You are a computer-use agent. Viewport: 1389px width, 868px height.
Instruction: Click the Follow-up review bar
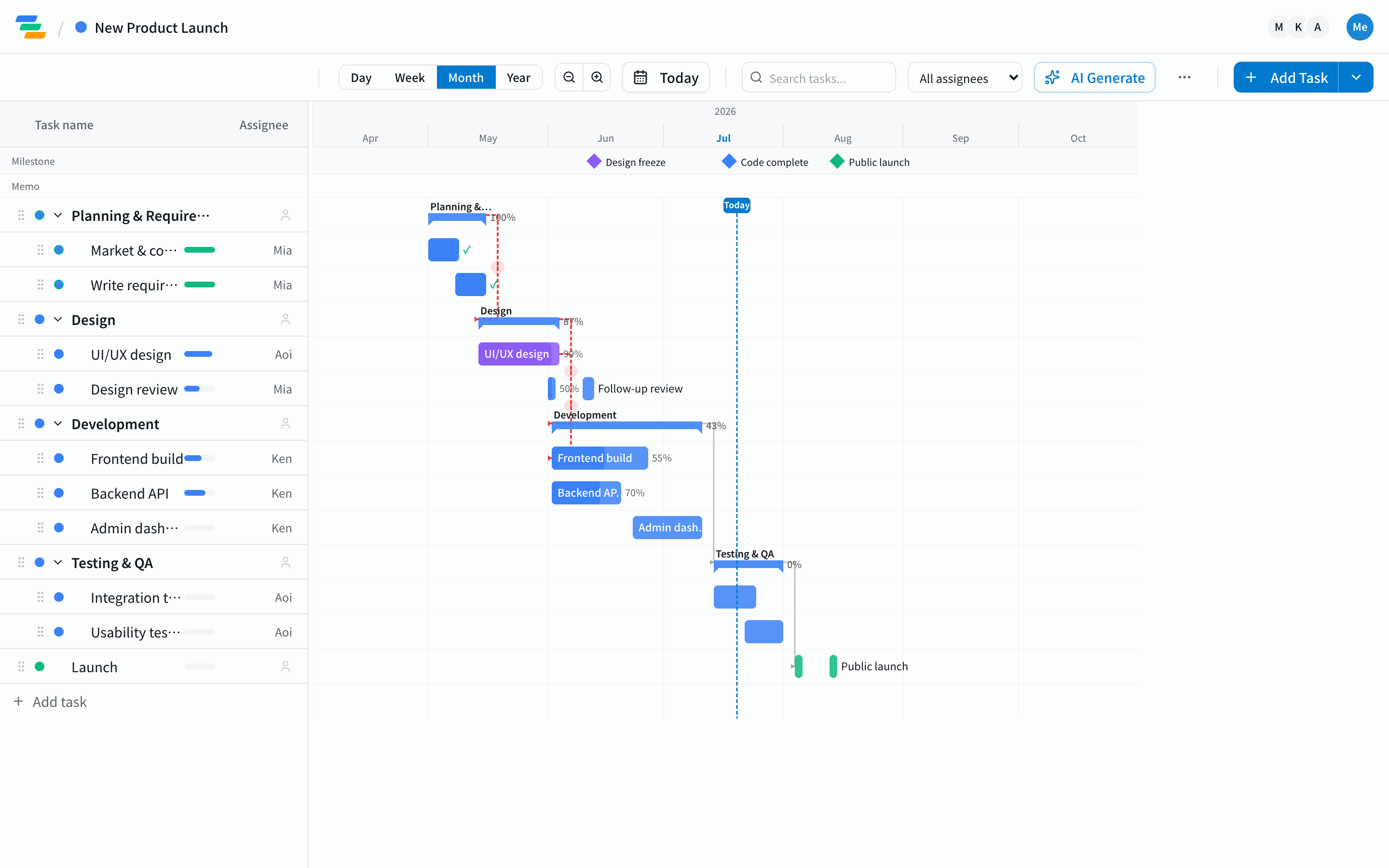[x=588, y=389]
